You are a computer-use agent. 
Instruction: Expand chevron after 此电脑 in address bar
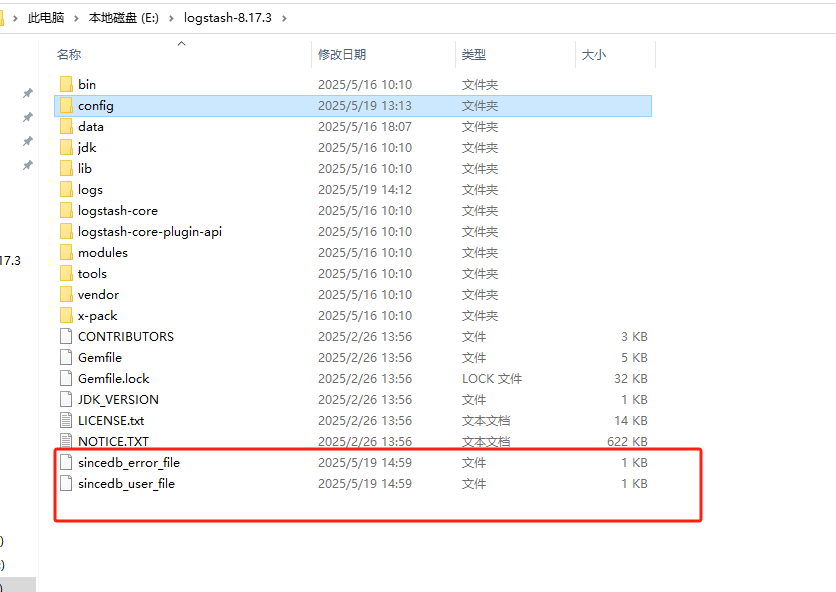pyautogui.click(x=76, y=19)
